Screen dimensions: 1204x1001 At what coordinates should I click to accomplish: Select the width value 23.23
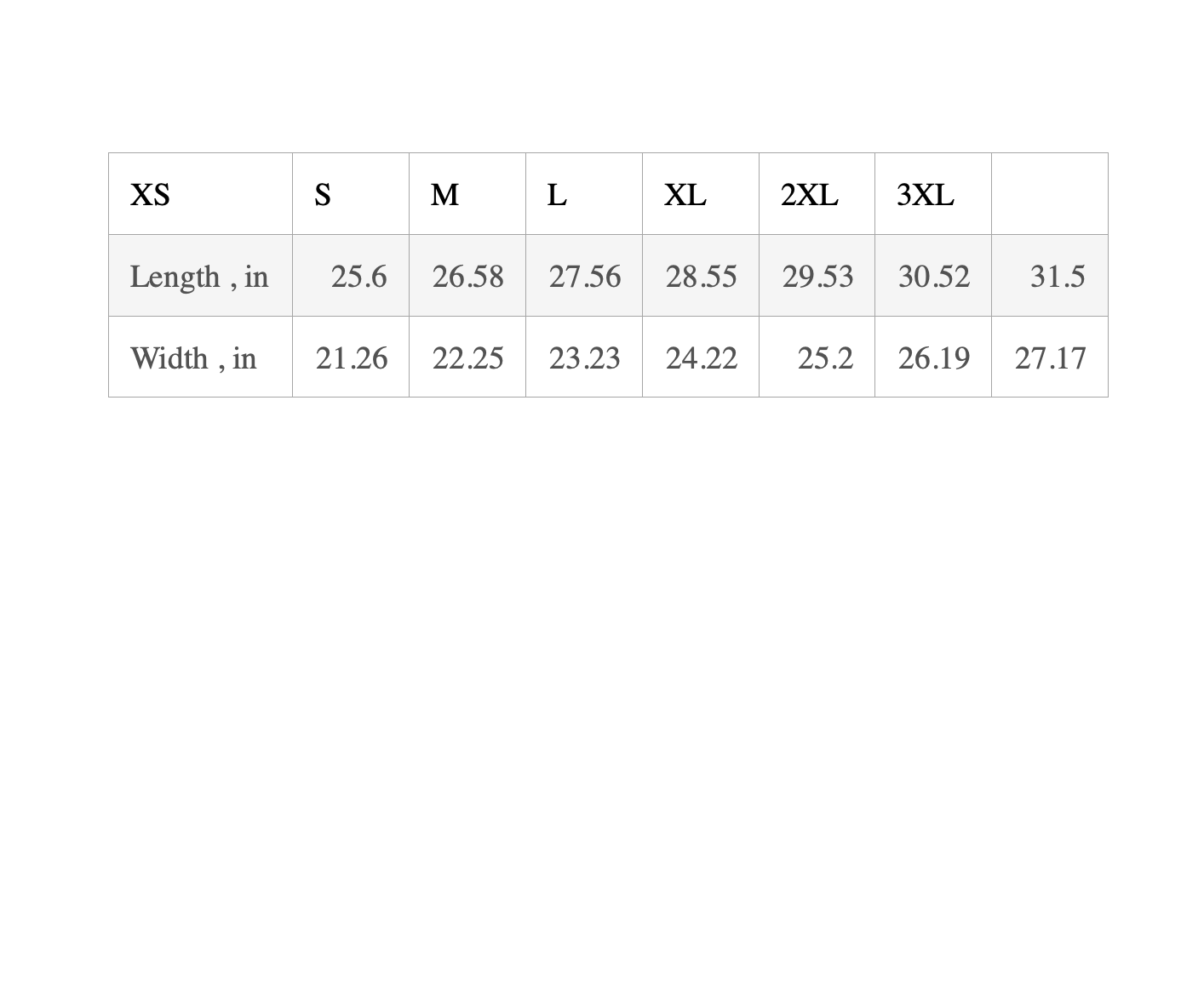(584, 358)
